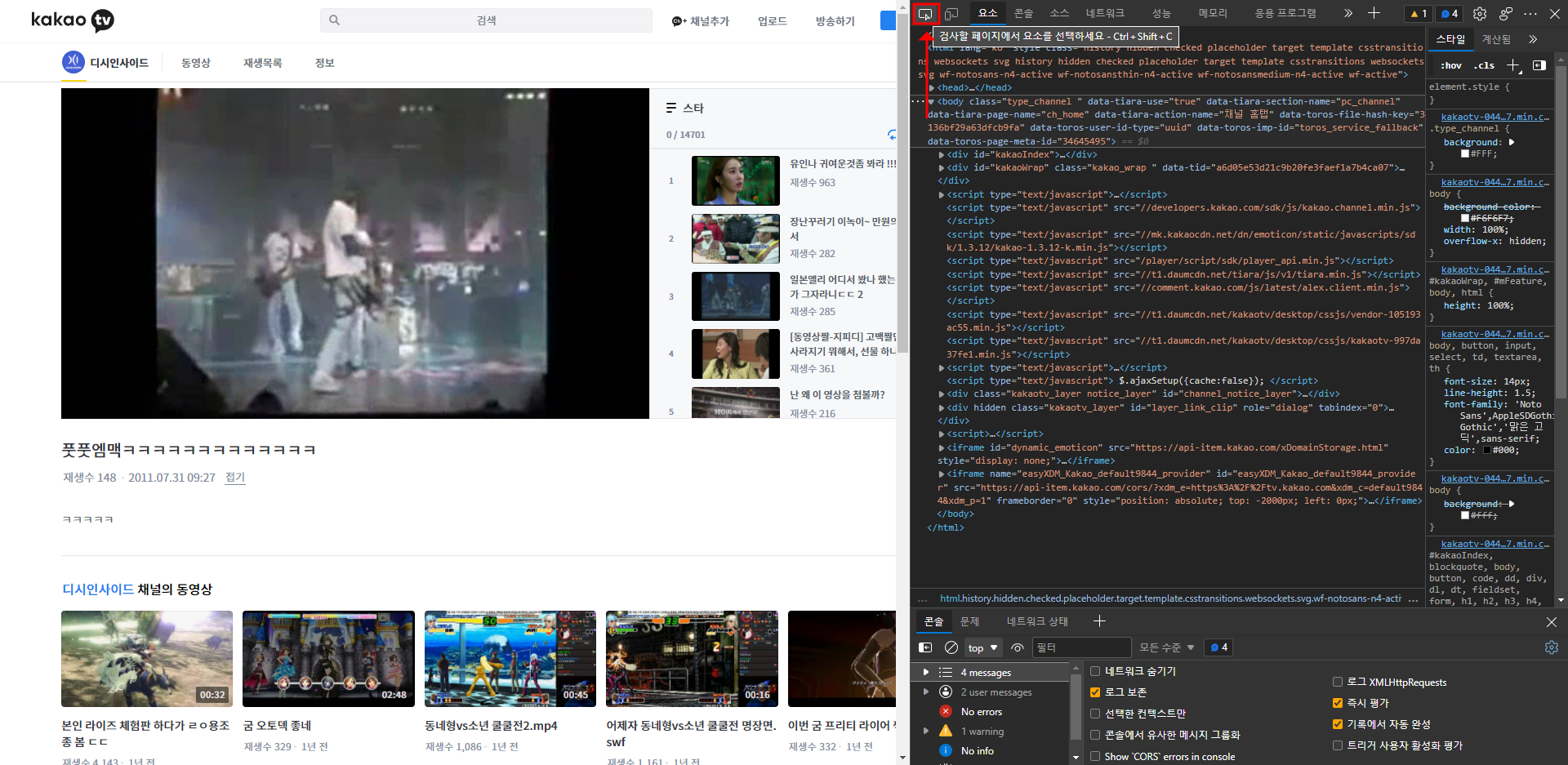Switch to 성능 tab
Image resolution: width=1568 pixels, height=765 pixels.
(x=1161, y=13)
